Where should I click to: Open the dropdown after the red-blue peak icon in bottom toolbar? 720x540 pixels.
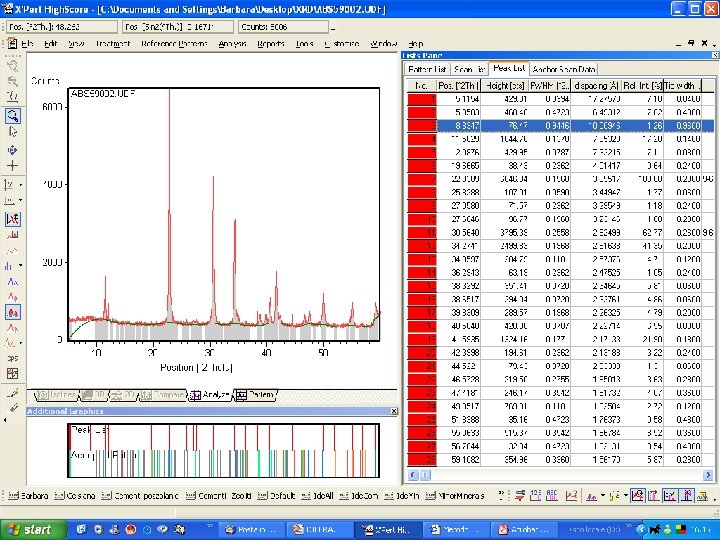pos(602,495)
